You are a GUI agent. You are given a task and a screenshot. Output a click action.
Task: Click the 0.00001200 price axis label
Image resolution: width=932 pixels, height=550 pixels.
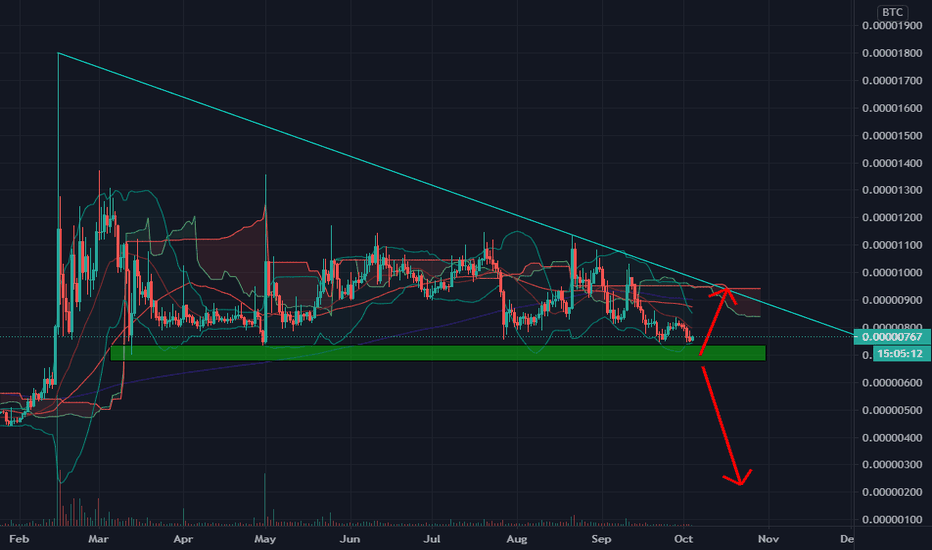point(892,218)
